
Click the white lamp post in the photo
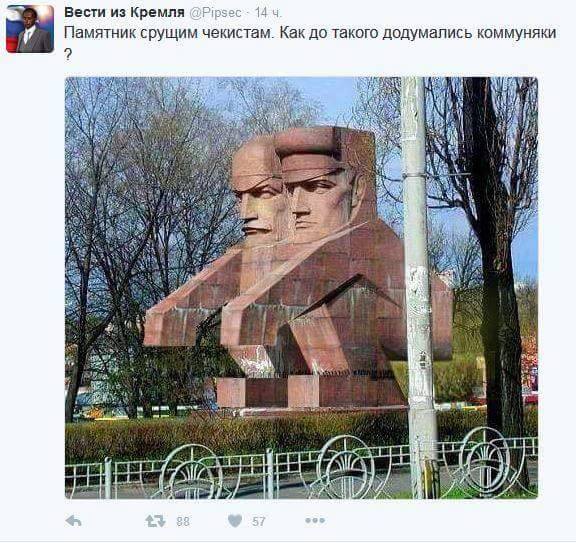tap(417, 288)
